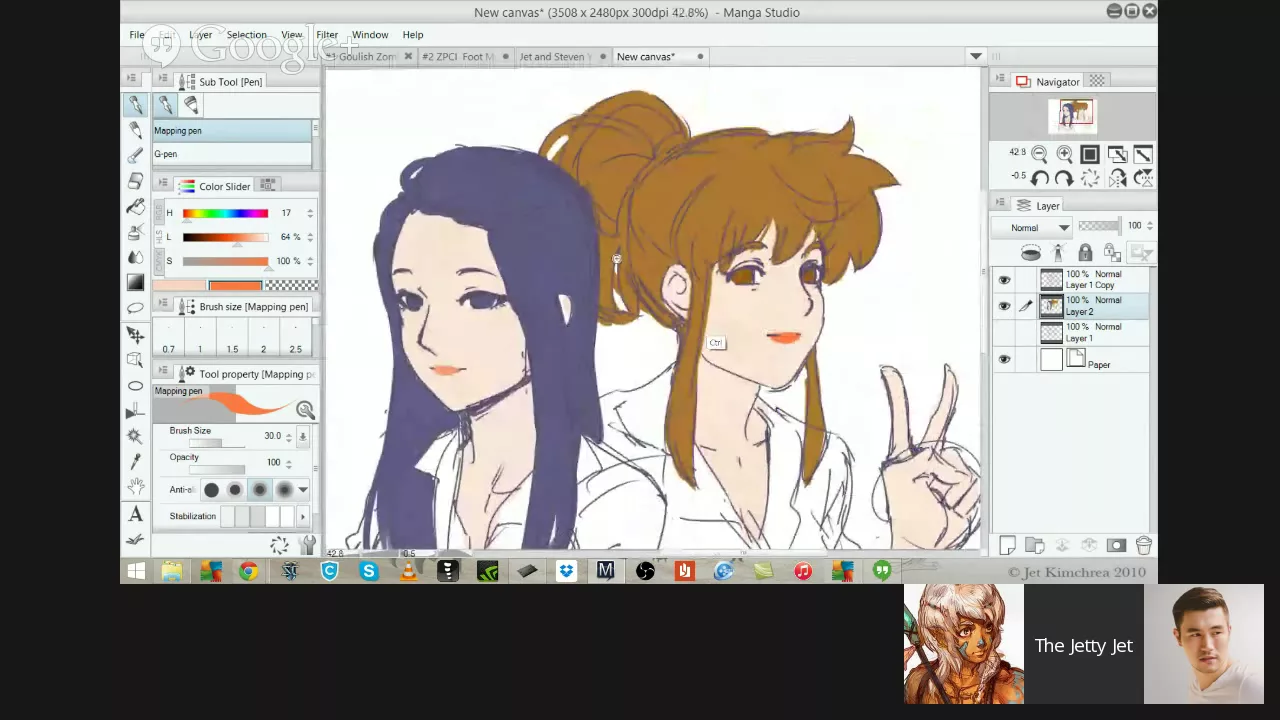Select the Pencil tool in the toolbox
1280x720 pixels.
pos(135,130)
